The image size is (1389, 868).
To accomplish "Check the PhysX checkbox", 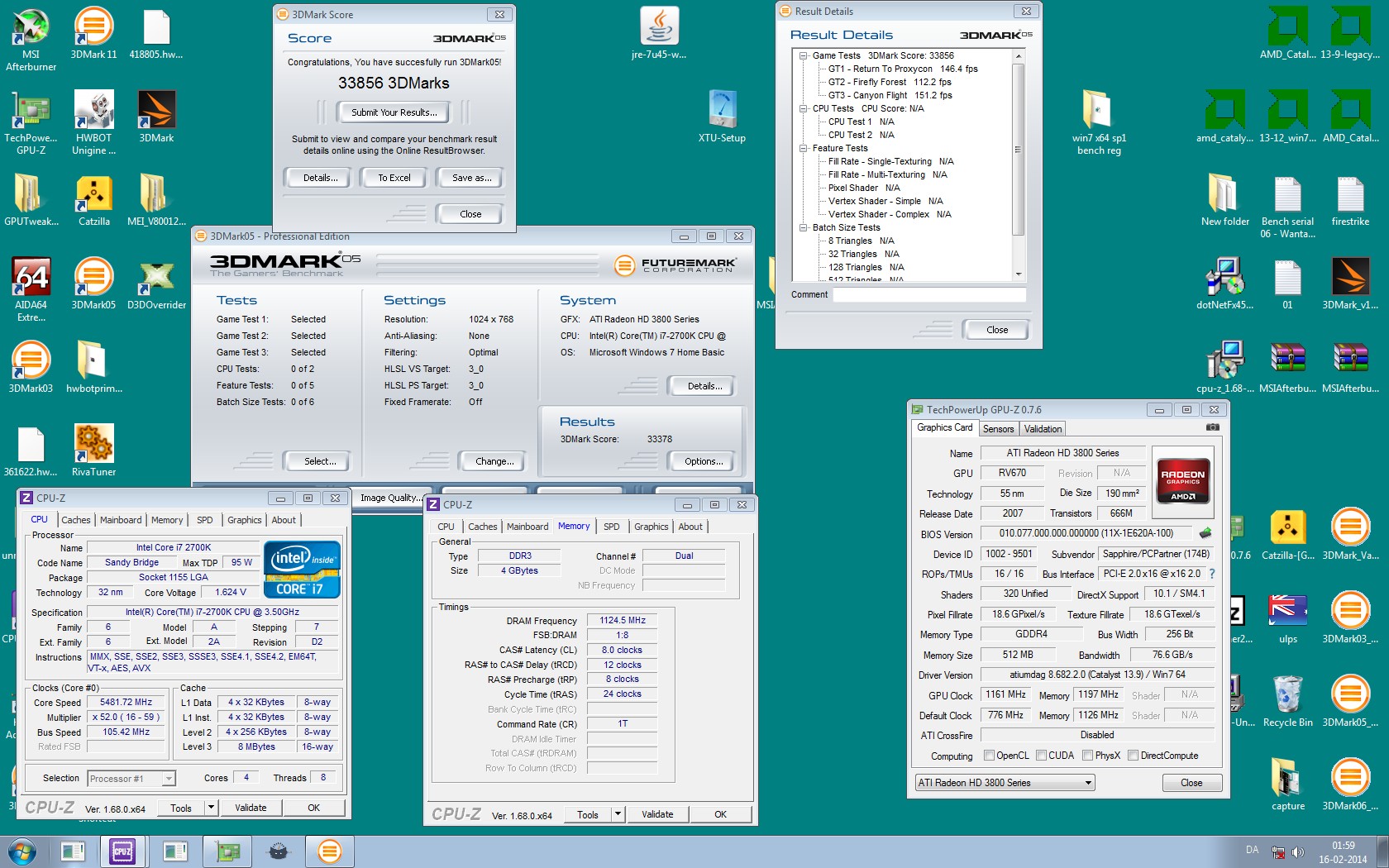I will [1088, 755].
